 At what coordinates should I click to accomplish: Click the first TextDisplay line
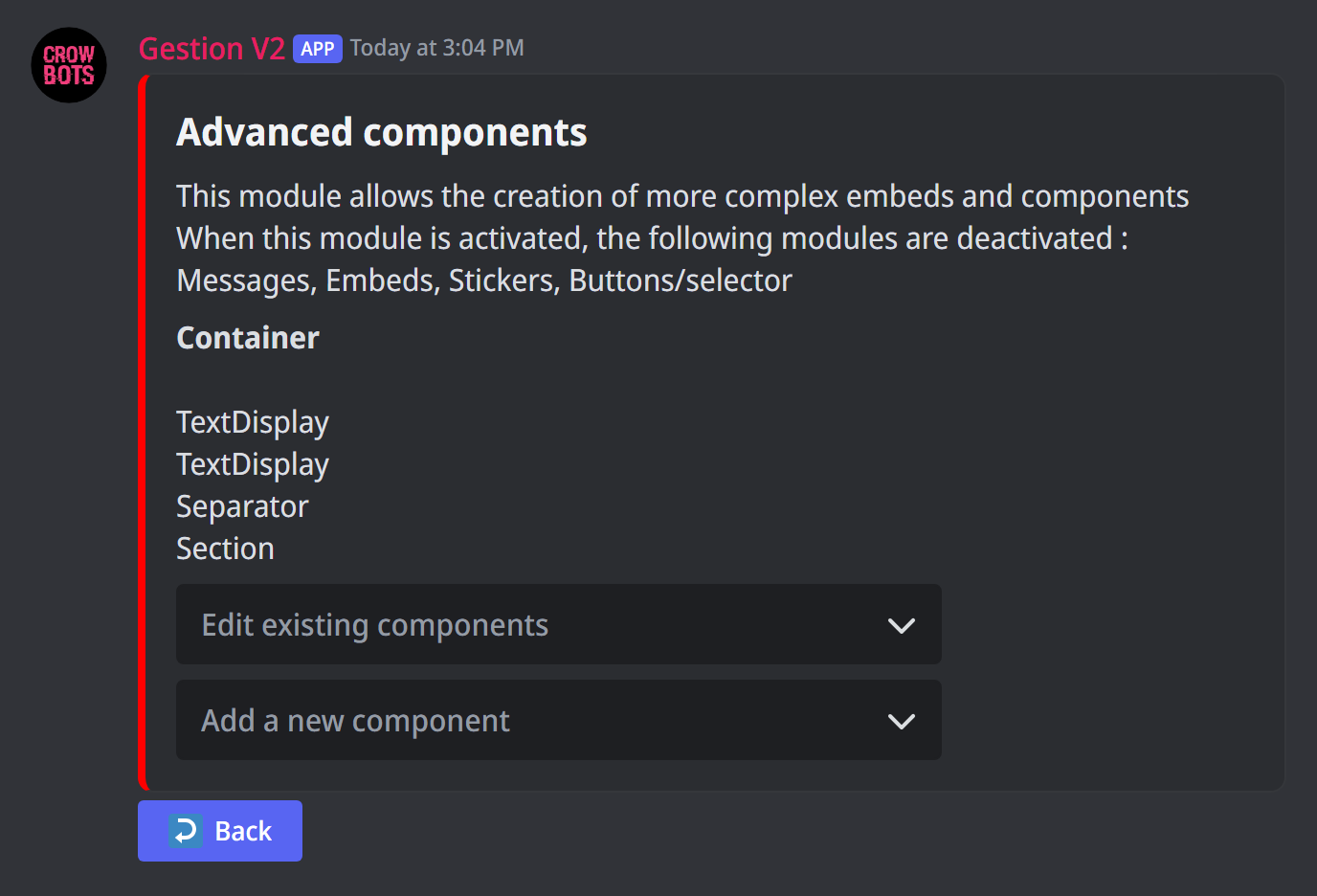click(253, 422)
